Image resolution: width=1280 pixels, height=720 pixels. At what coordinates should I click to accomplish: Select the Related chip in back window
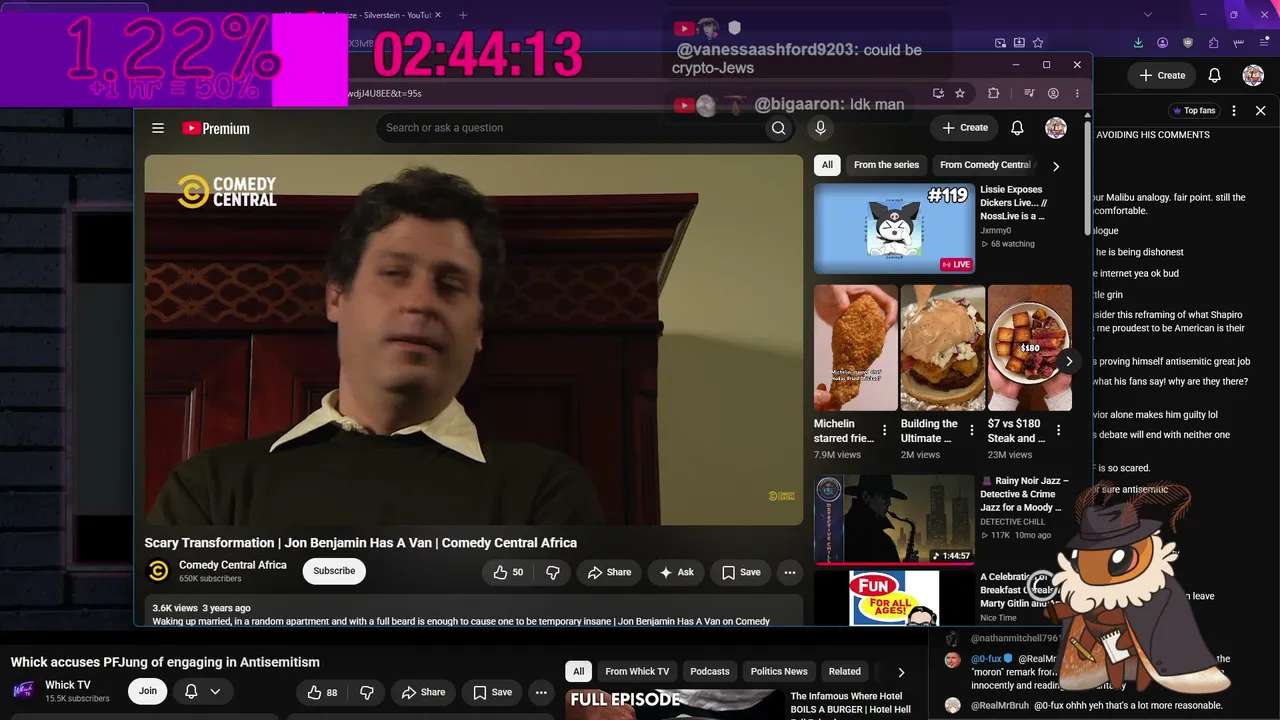tap(844, 671)
